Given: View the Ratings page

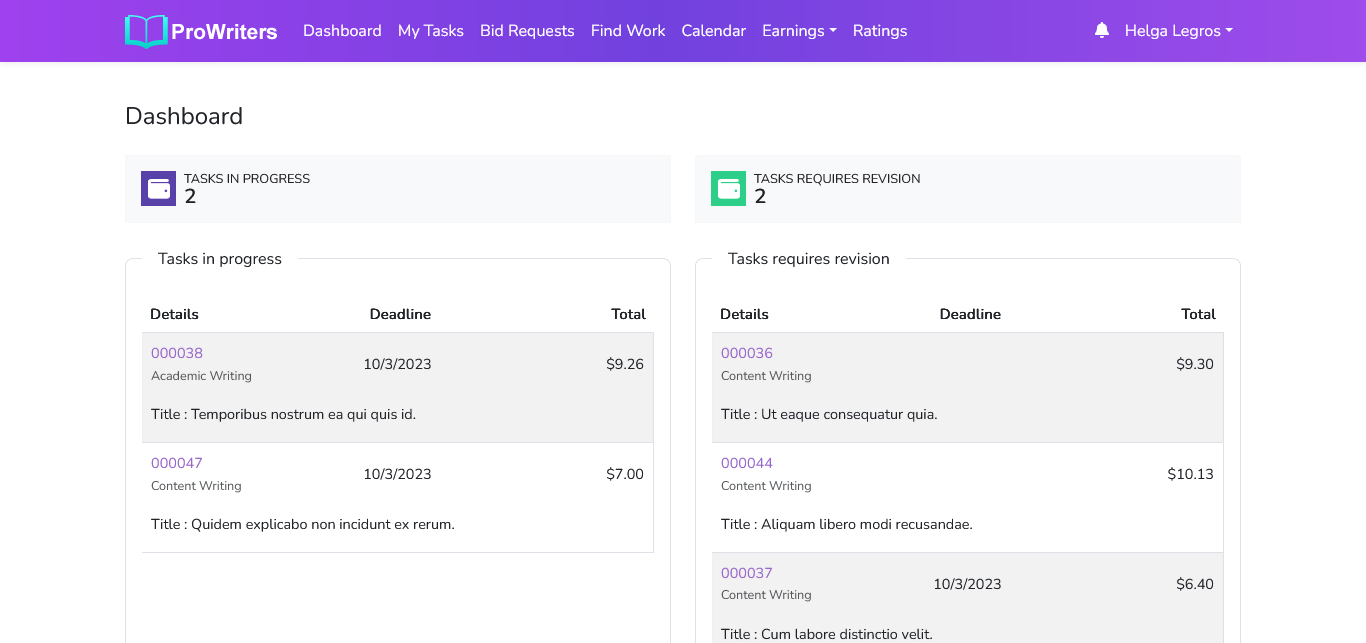Looking at the screenshot, I should pyautogui.click(x=880, y=31).
